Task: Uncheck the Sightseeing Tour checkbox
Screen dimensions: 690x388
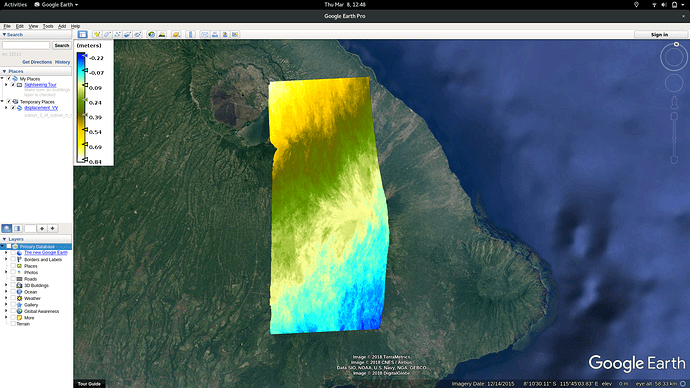Action: [x=13, y=85]
